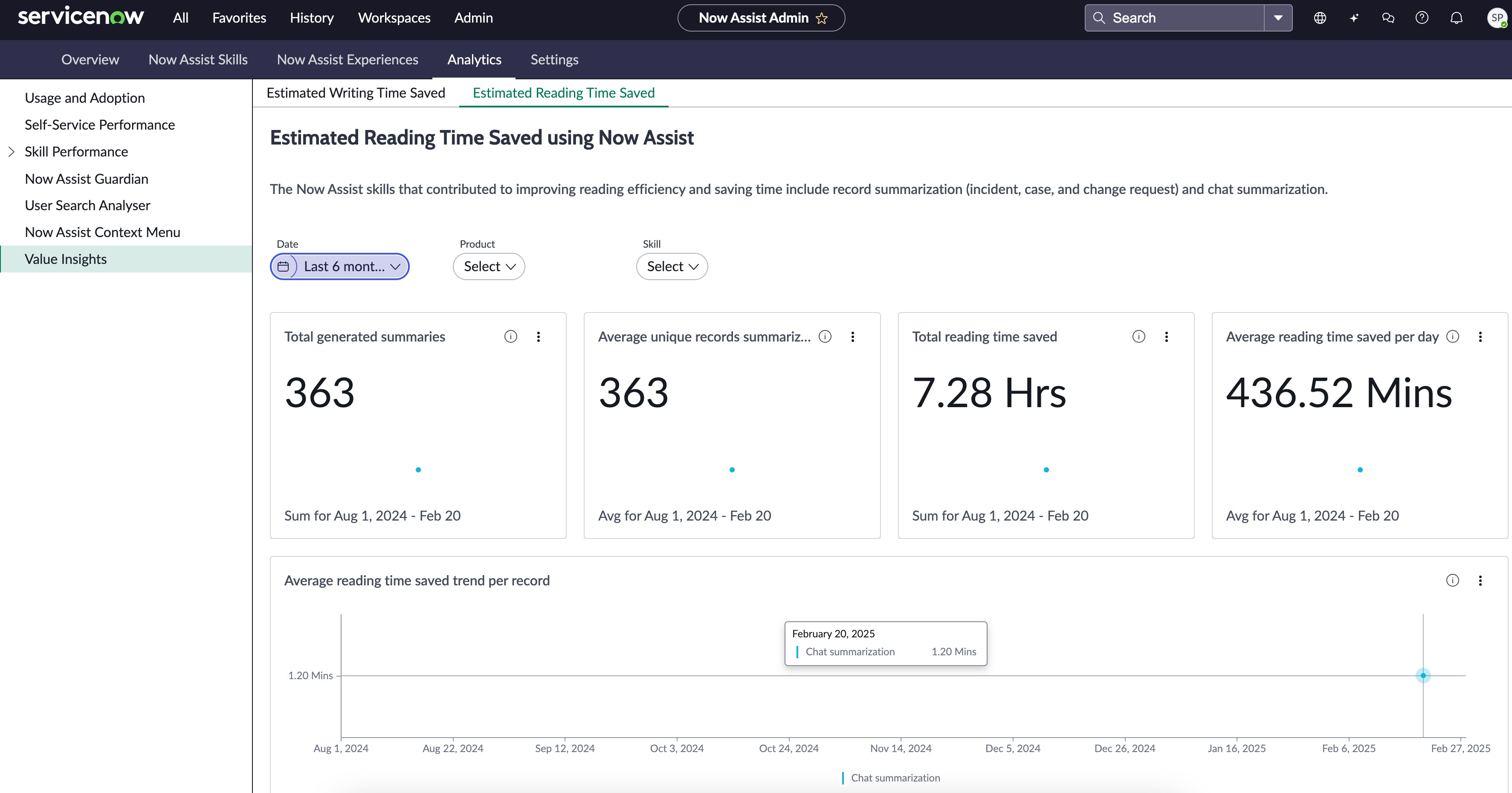Switch to the Now Assist Skills tab
This screenshot has width=1512, height=793.
point(198,59)
